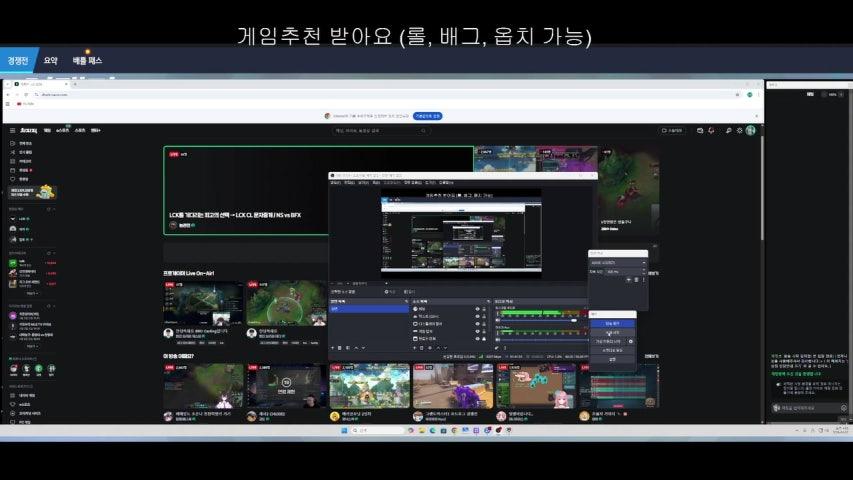Open the gear icon beside virtual camera button

631,341
